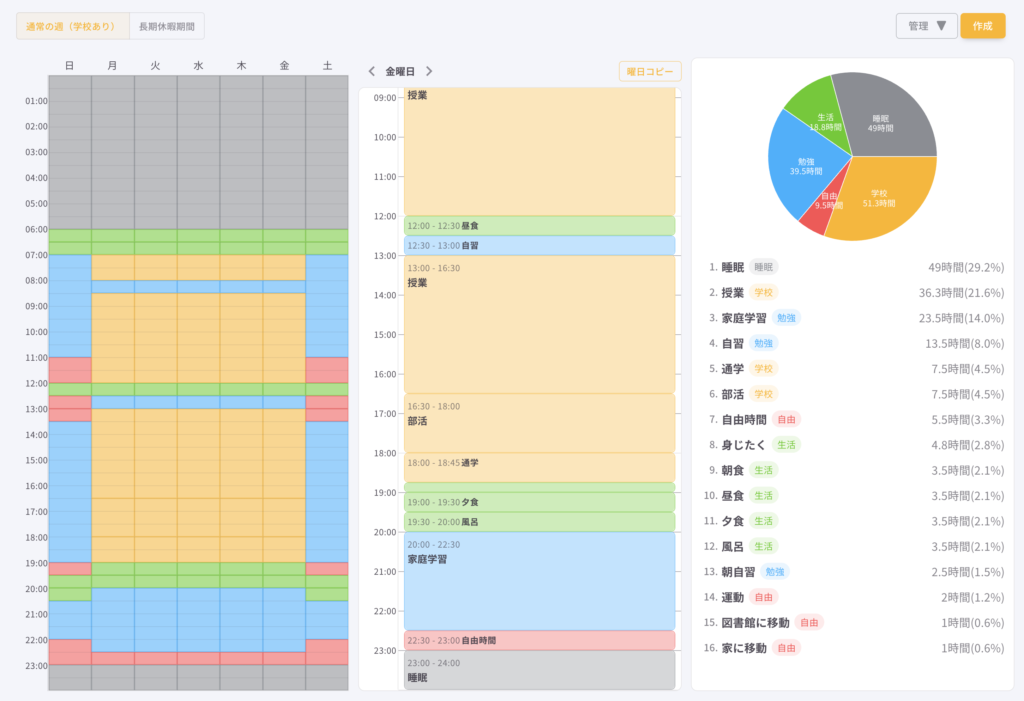Open the 12:30 - 13:00 自習 event

539,245
